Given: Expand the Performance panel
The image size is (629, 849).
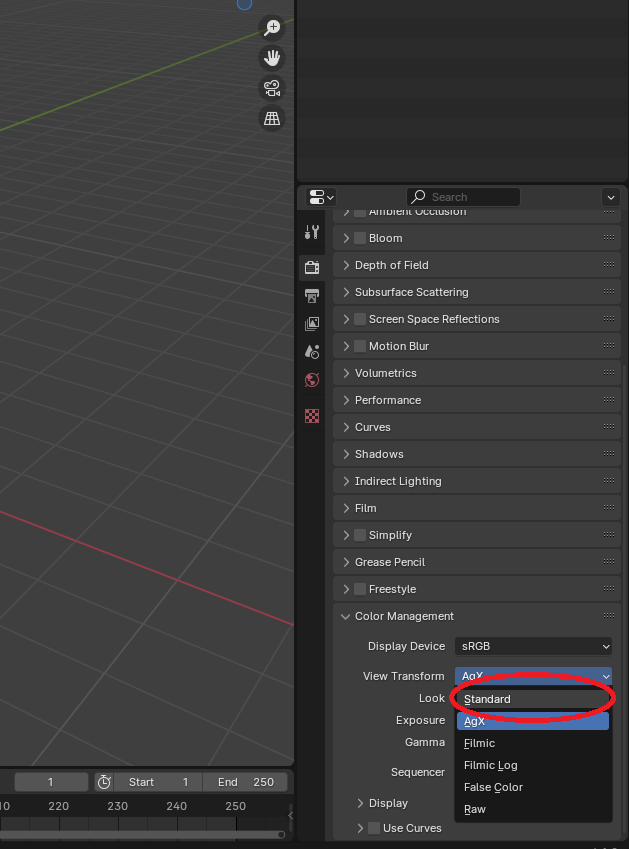Looking at the screenshot, I should click(476, 400).
